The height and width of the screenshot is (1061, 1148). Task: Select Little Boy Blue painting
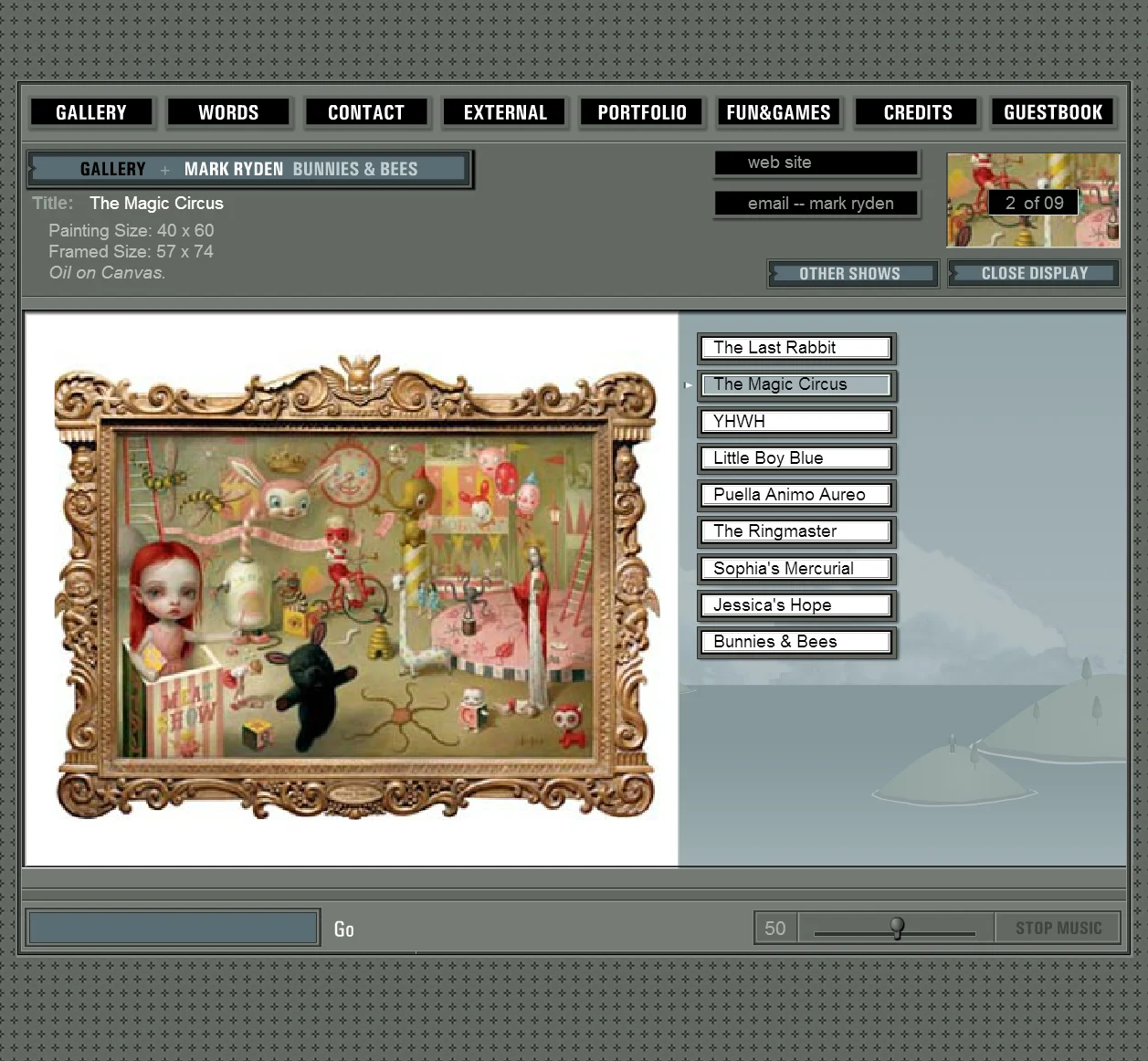795,457
